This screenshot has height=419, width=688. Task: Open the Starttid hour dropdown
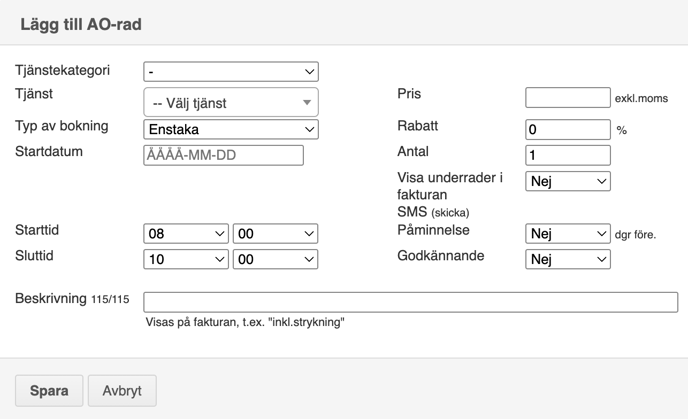pos(186,233)
